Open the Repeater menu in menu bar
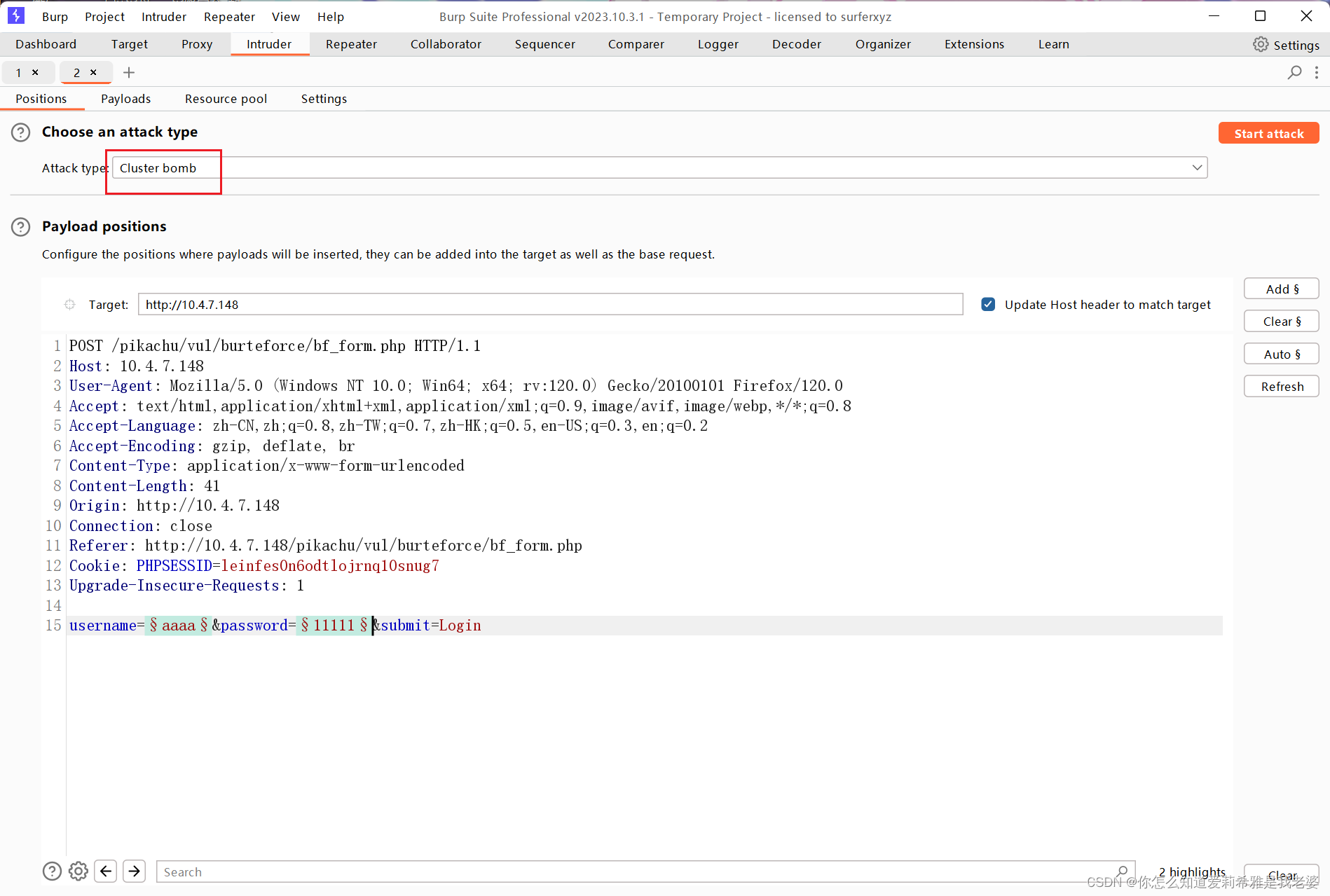The height and width of the screenshot is (896, 1330). click(229, 16)
